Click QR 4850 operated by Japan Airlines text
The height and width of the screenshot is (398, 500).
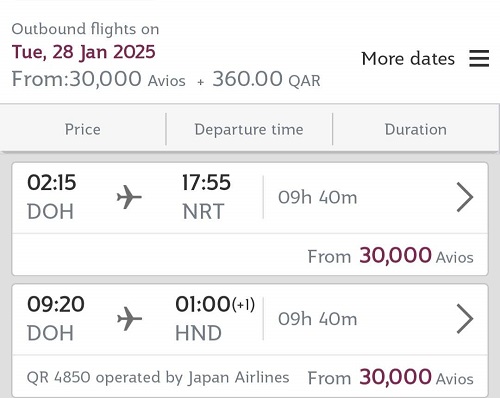click(x=158, y=377)
